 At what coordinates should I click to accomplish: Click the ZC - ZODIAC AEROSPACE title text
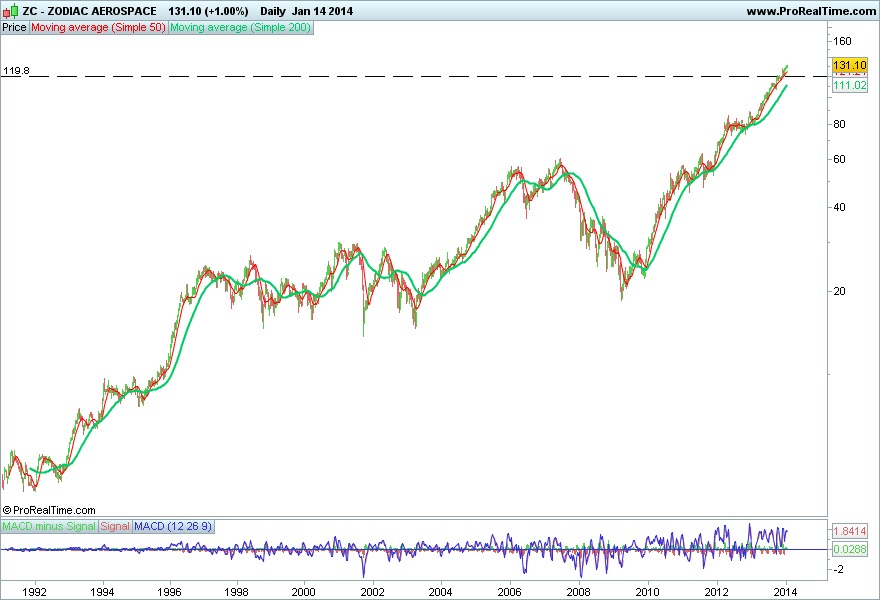click(x=90, y=11)
